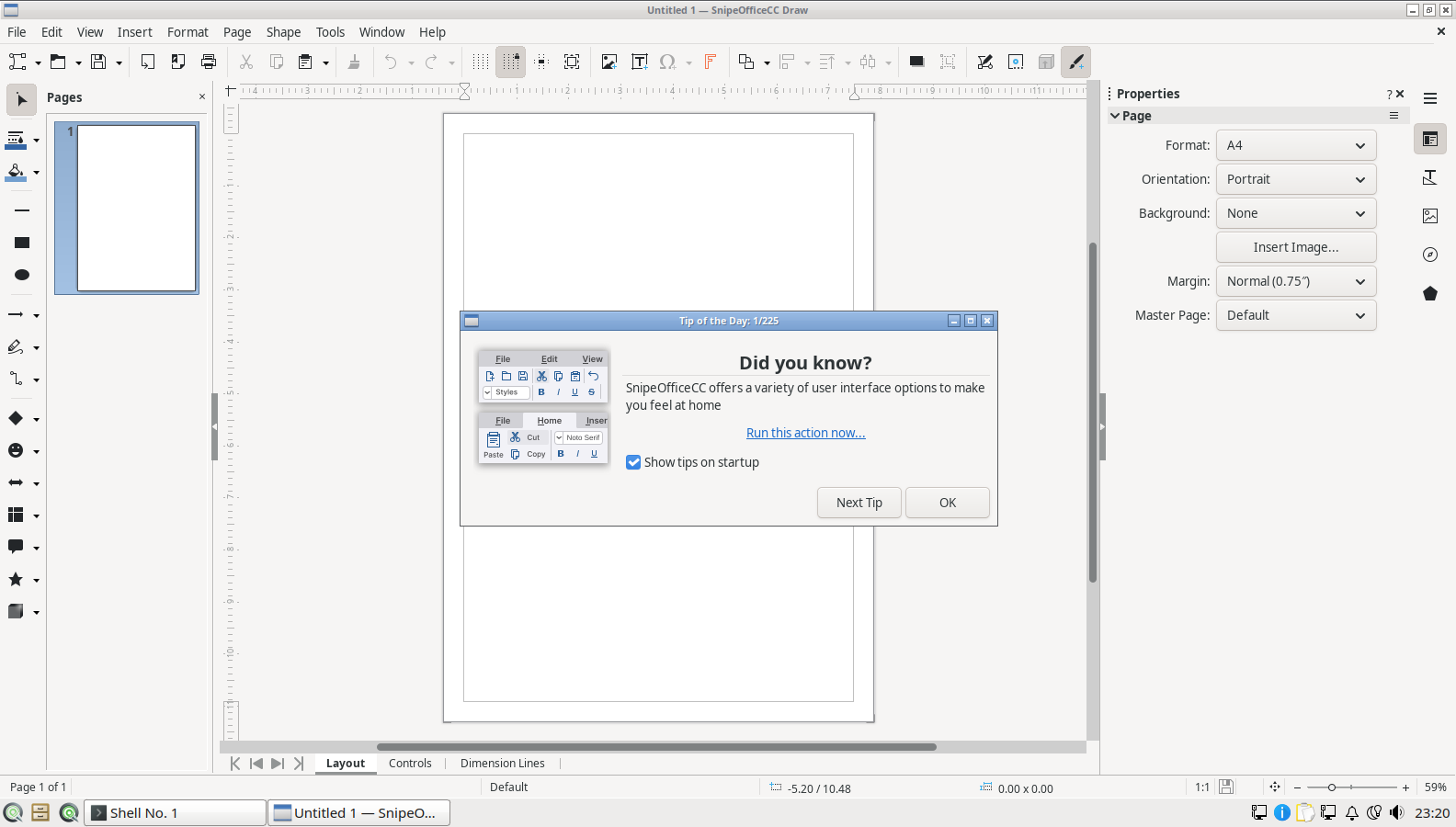1456x827 pixels.
Task: Click the Next Tip button
Action: pyautogui.click(x=859, y=503)
